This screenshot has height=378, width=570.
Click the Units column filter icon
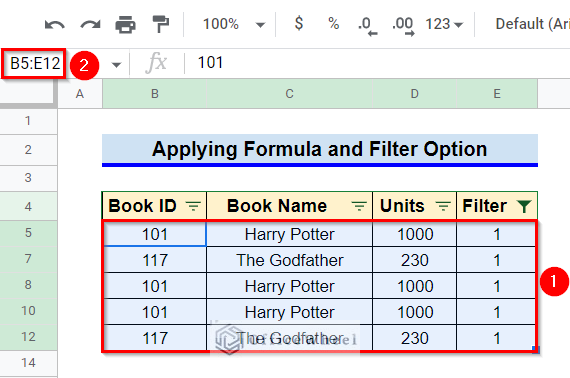(x=443, y=206)
